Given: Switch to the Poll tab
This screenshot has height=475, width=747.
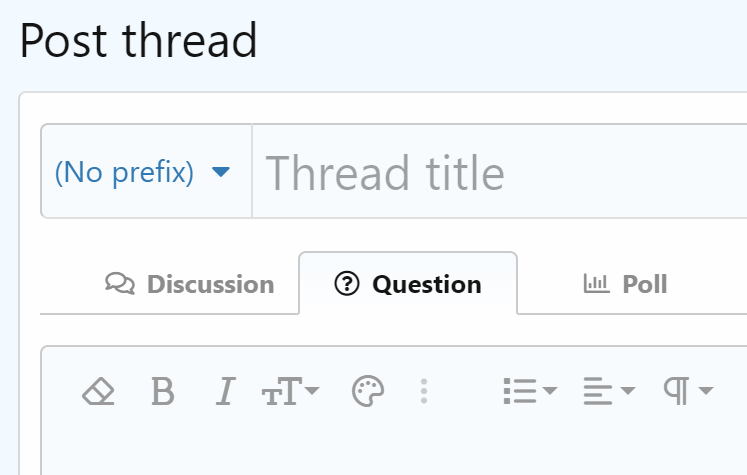Looking at the screenshot, I should click(645, 284).
